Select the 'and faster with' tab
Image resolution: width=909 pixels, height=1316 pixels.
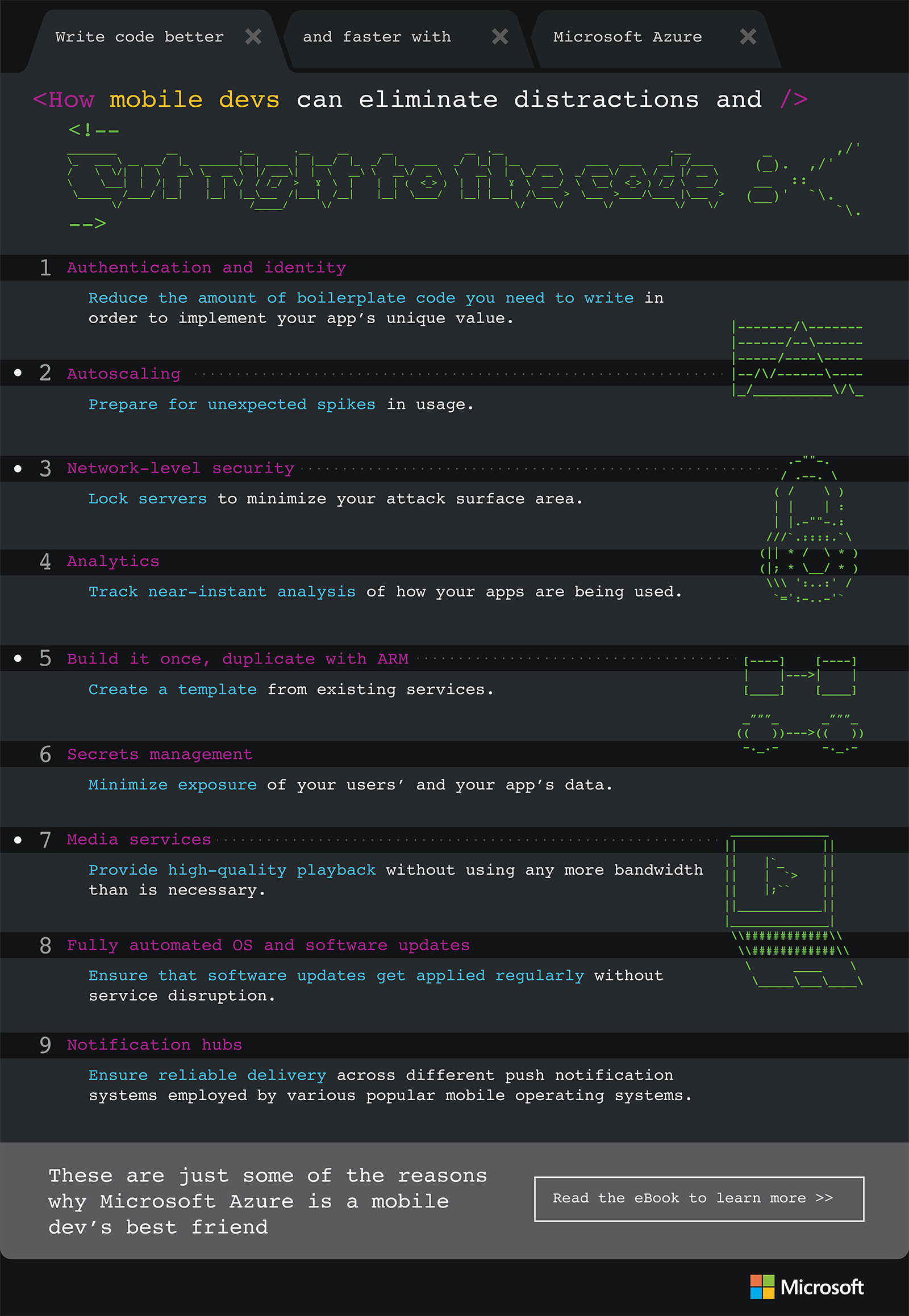(x=407, y=39)
